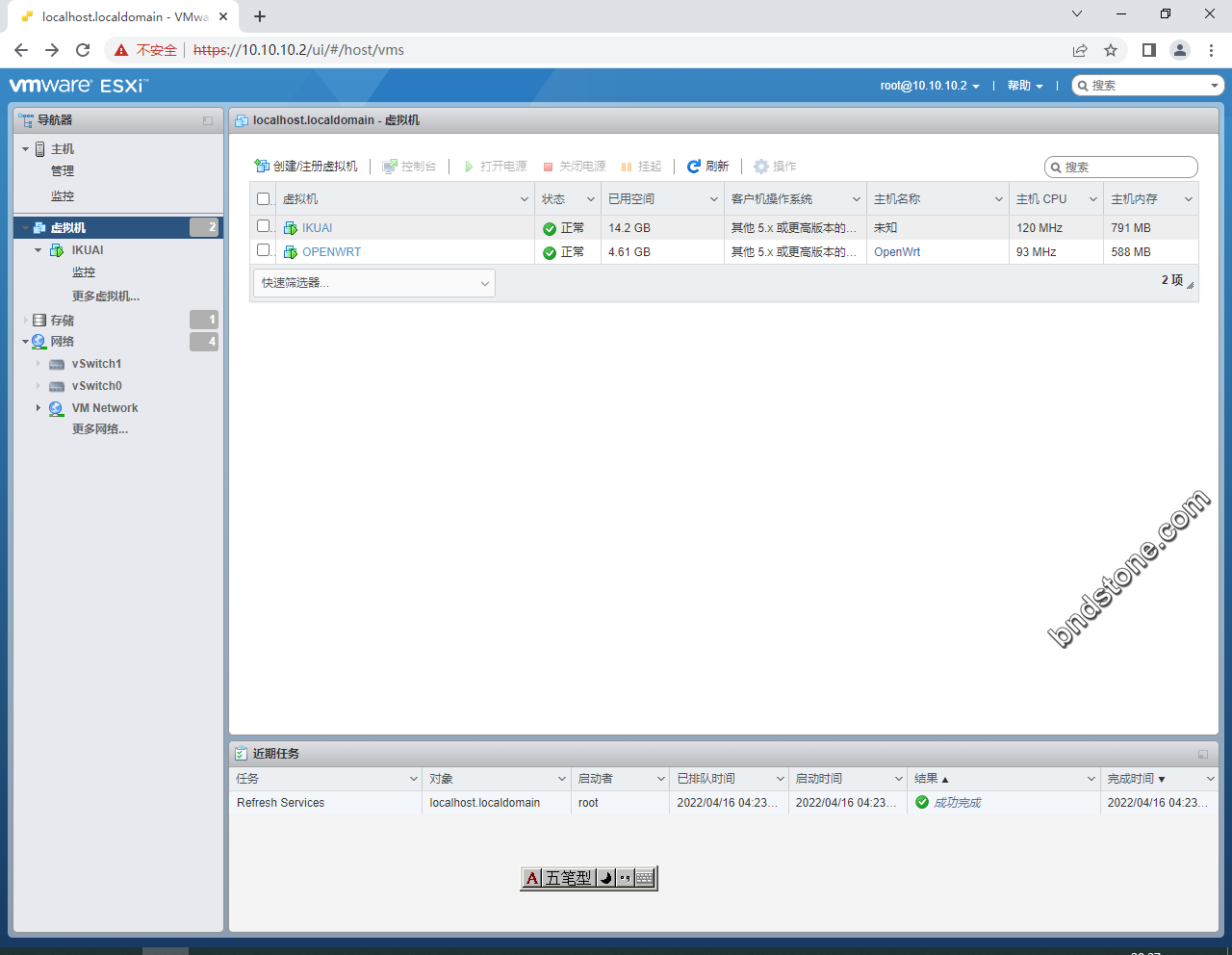The image size is (1232, 955).
Task: Expand the VM Network tree node
Action: 38,408
